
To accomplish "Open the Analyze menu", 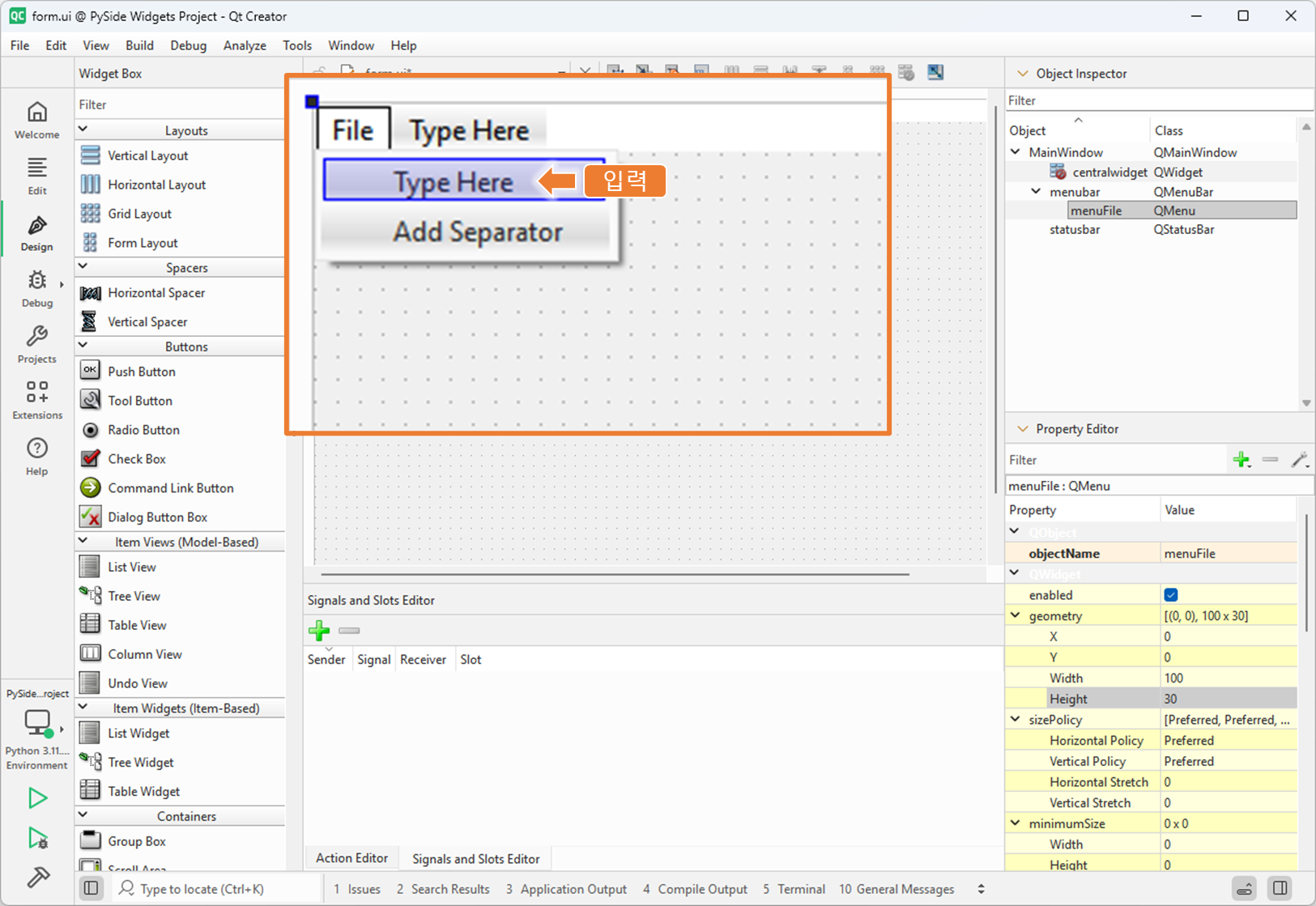I will (245, 45).
